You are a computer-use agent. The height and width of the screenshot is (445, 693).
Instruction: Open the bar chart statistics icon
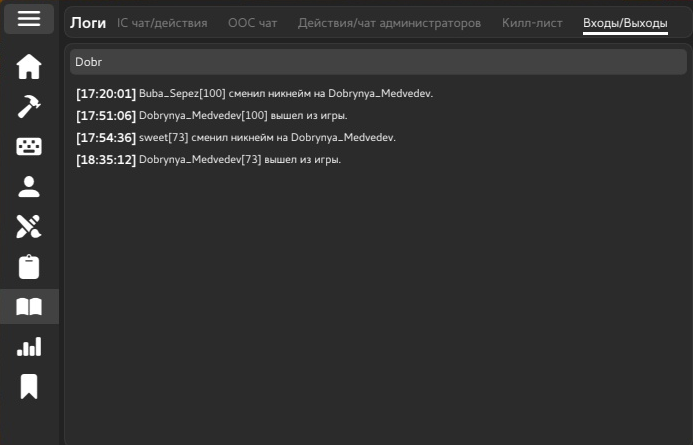[29, 347]
